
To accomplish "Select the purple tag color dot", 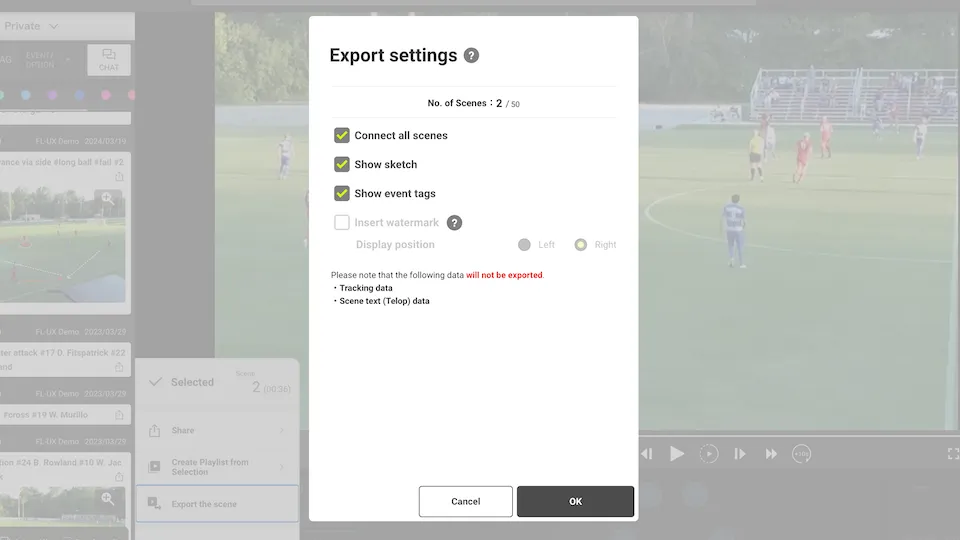I will 53,96.
